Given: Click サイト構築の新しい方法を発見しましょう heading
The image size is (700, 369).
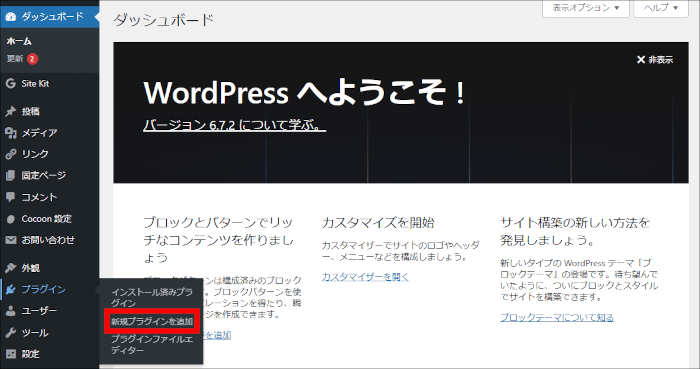Looking at the screenshot, I should [575, 232].
